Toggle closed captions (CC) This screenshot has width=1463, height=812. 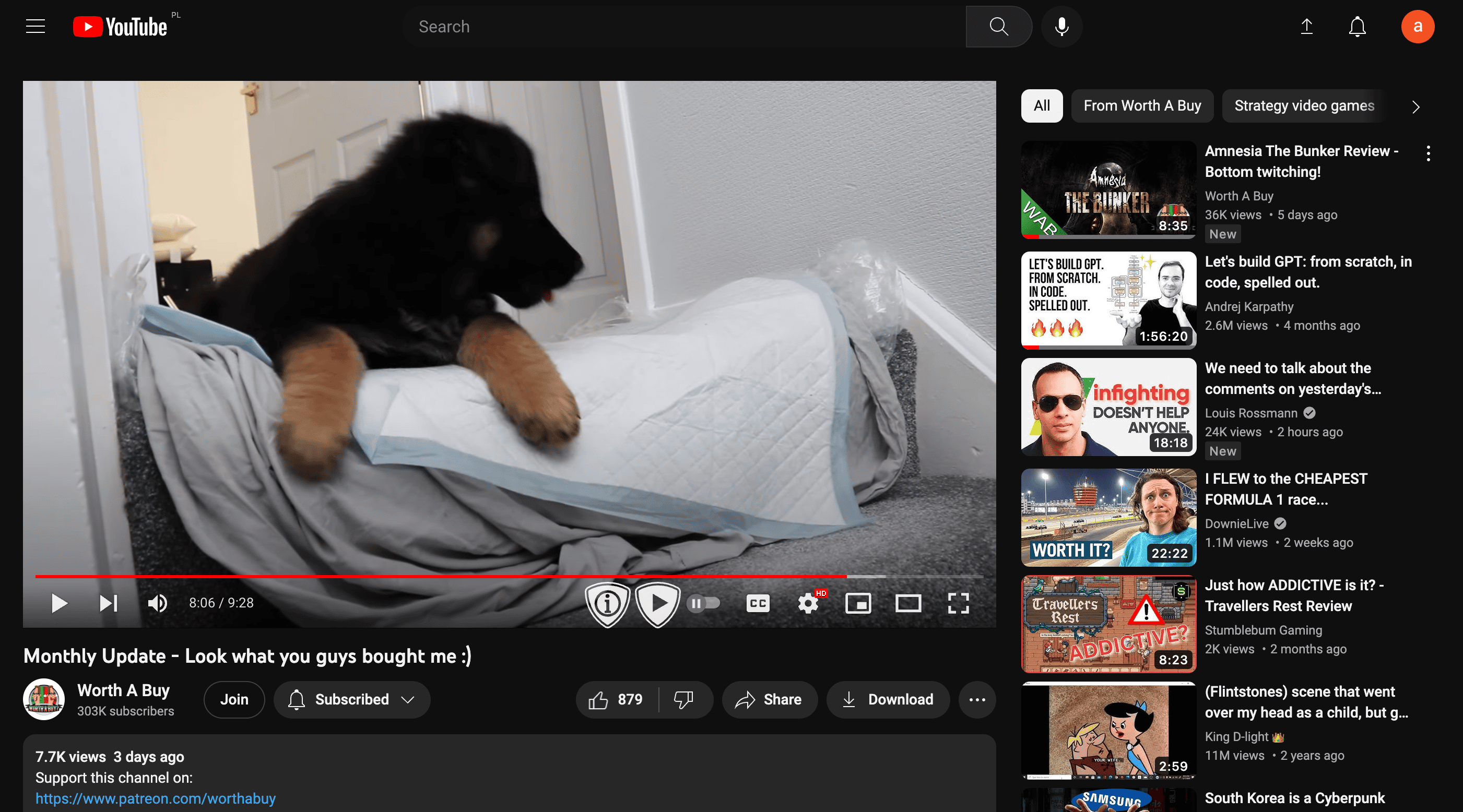point(758,603)
